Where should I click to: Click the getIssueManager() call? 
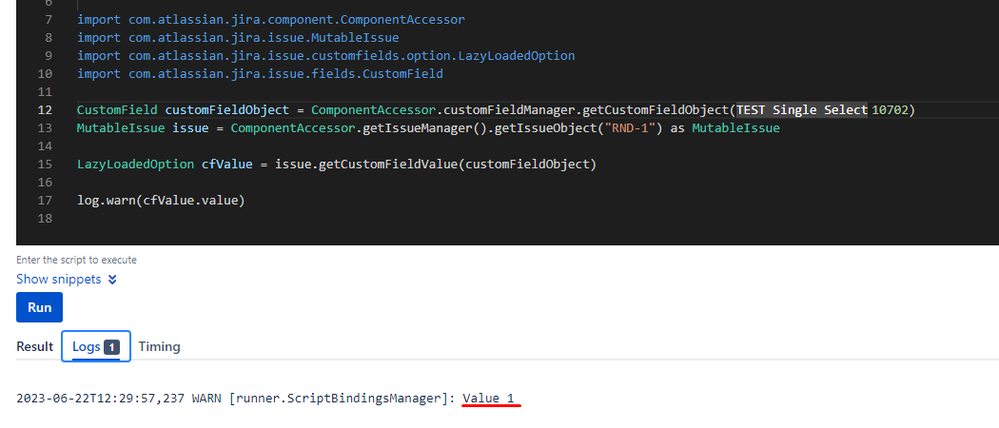tap(423, 128)
